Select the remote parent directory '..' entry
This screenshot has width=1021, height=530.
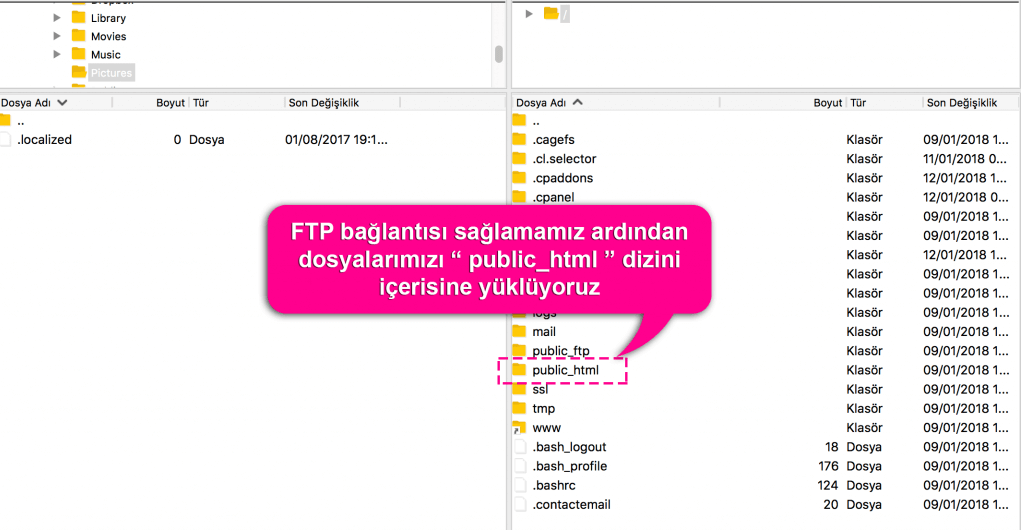536,121
